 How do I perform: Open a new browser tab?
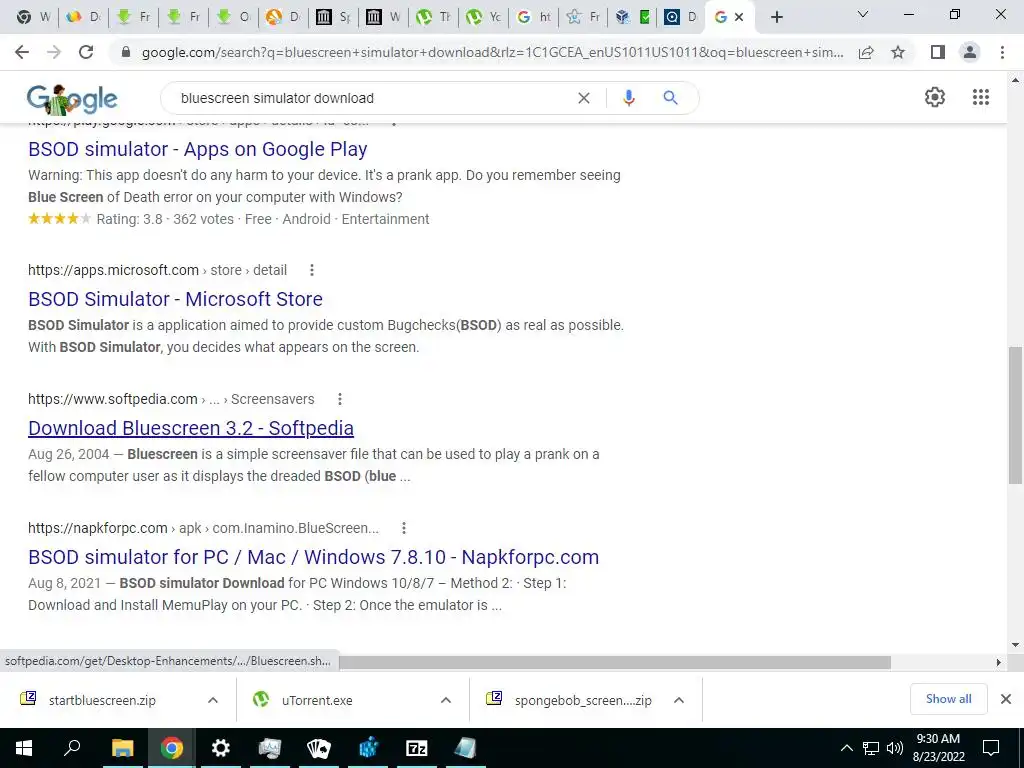click(776, 17)
